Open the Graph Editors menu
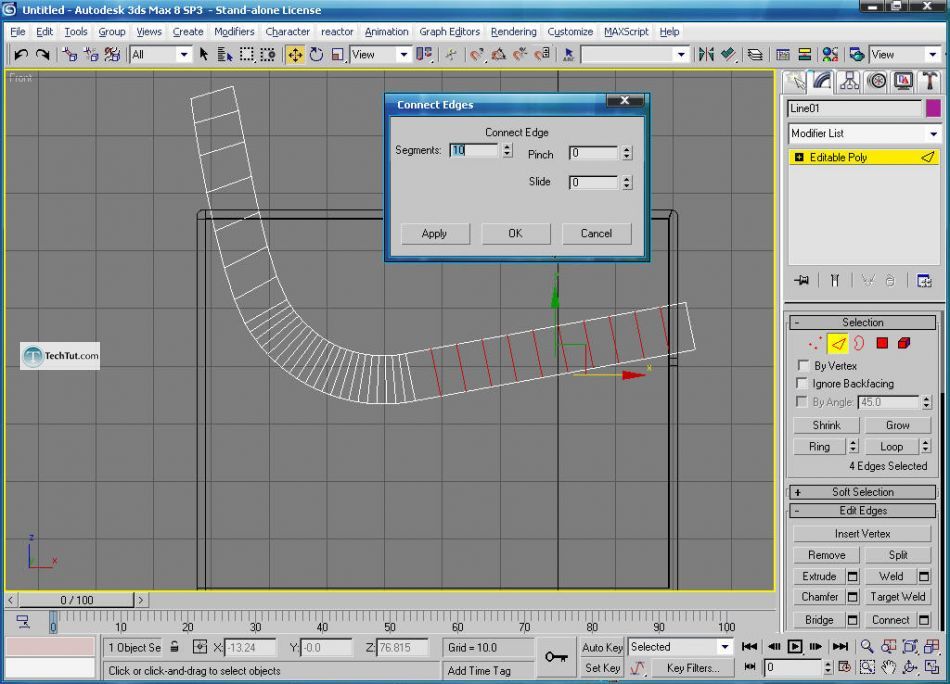 pos(449,32)
